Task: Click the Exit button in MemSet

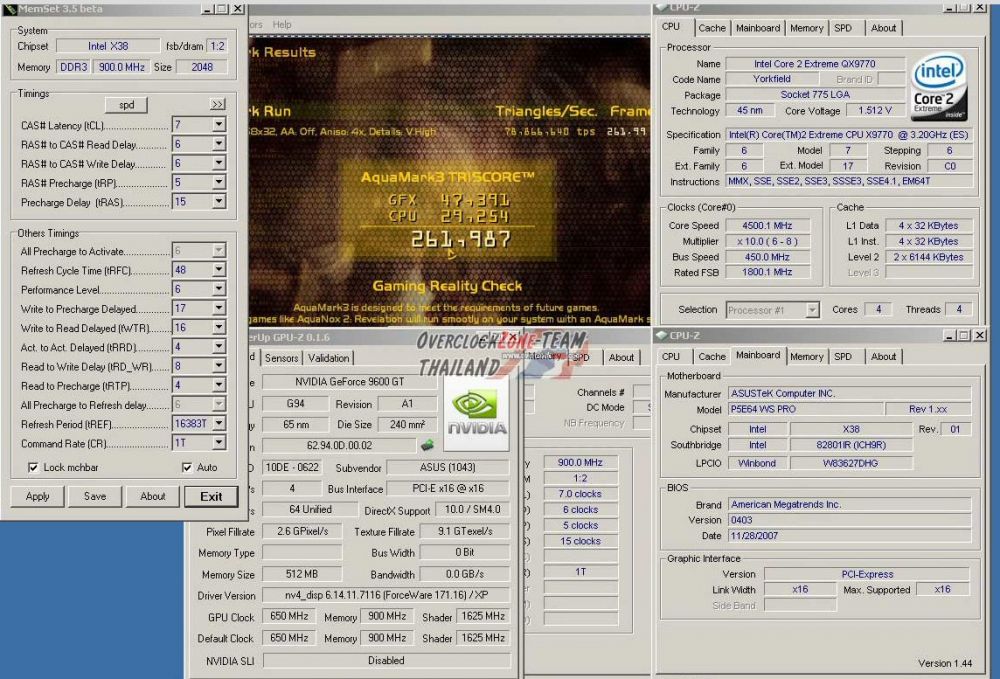Action: [x=211, y=496]
